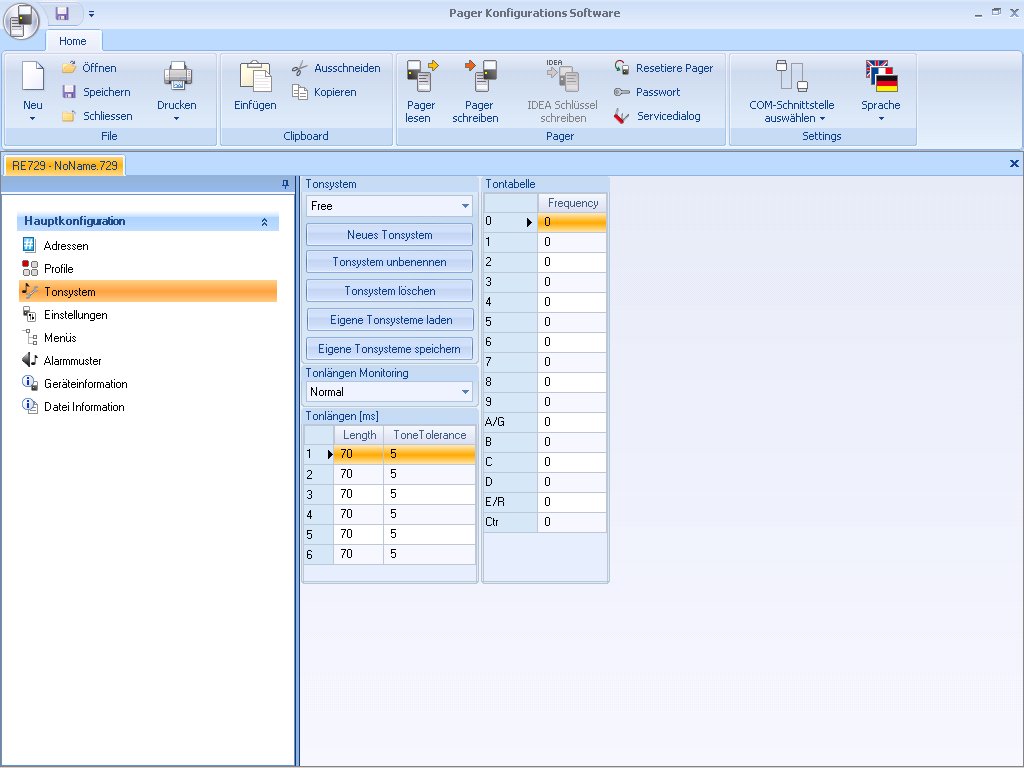The width and height of the screenshot is (1024, 768).
Task: Collapse the Hauptkonfiguration section
Action: (x=264, y=222)
